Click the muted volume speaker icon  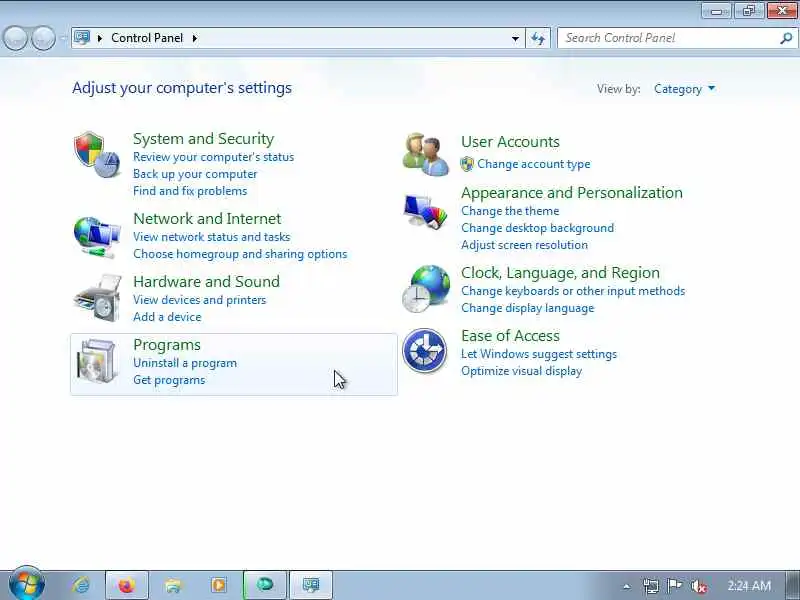pos(698,586)
